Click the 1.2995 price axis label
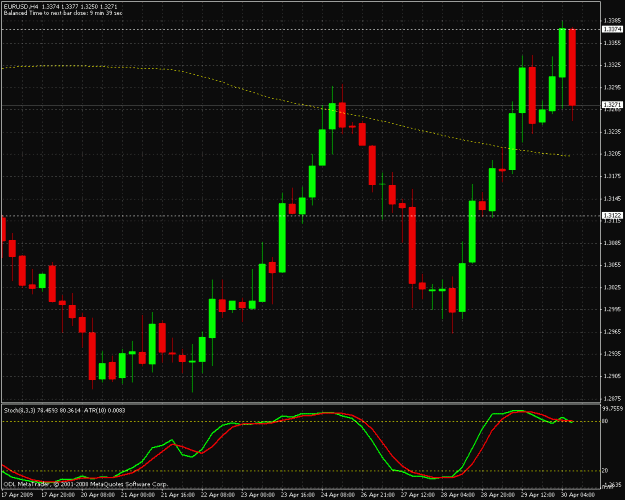The image size is (625, 500). [x=612, y=309]
